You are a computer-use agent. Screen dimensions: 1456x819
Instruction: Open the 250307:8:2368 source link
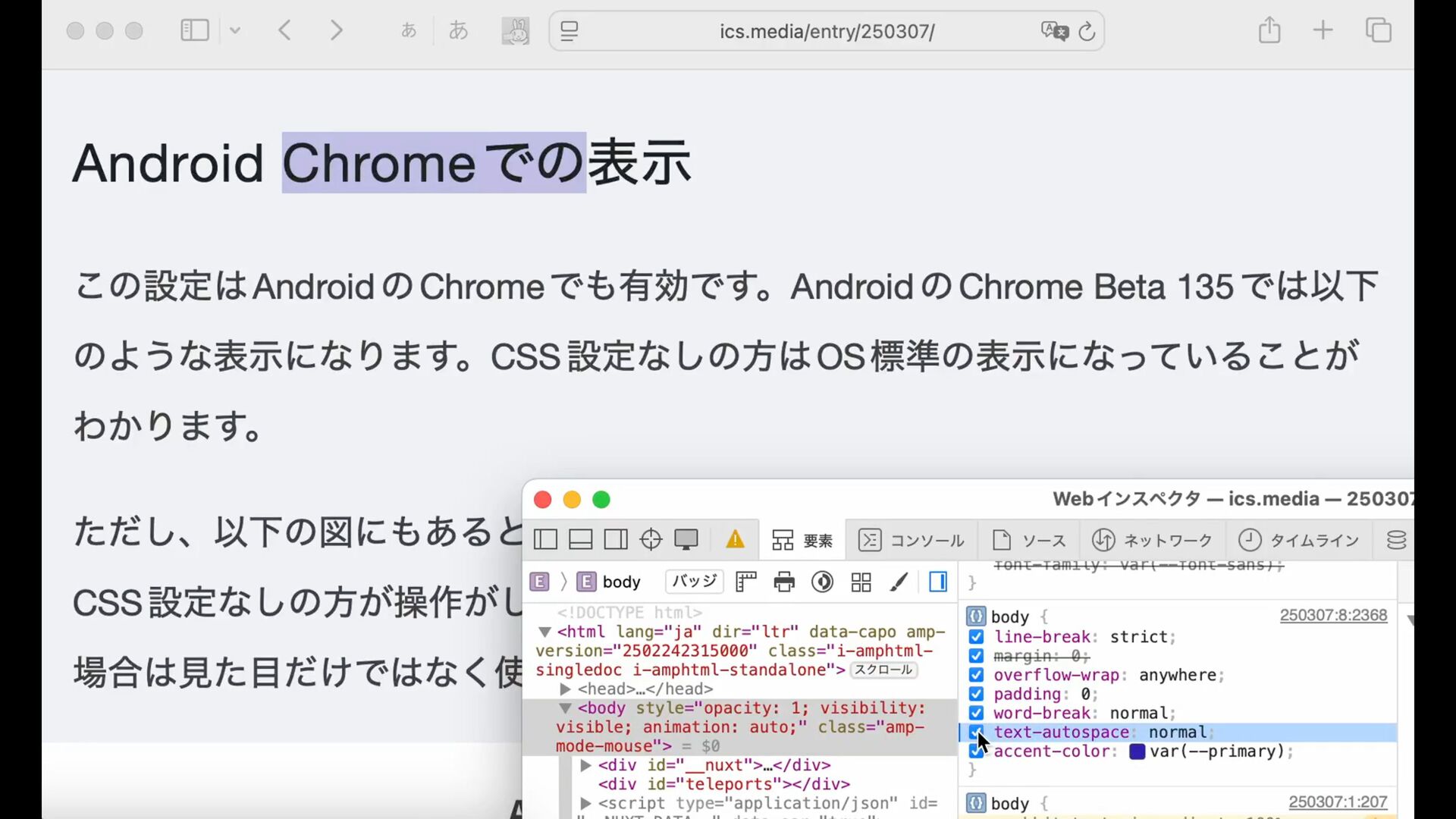click(x=1333, y=615)
